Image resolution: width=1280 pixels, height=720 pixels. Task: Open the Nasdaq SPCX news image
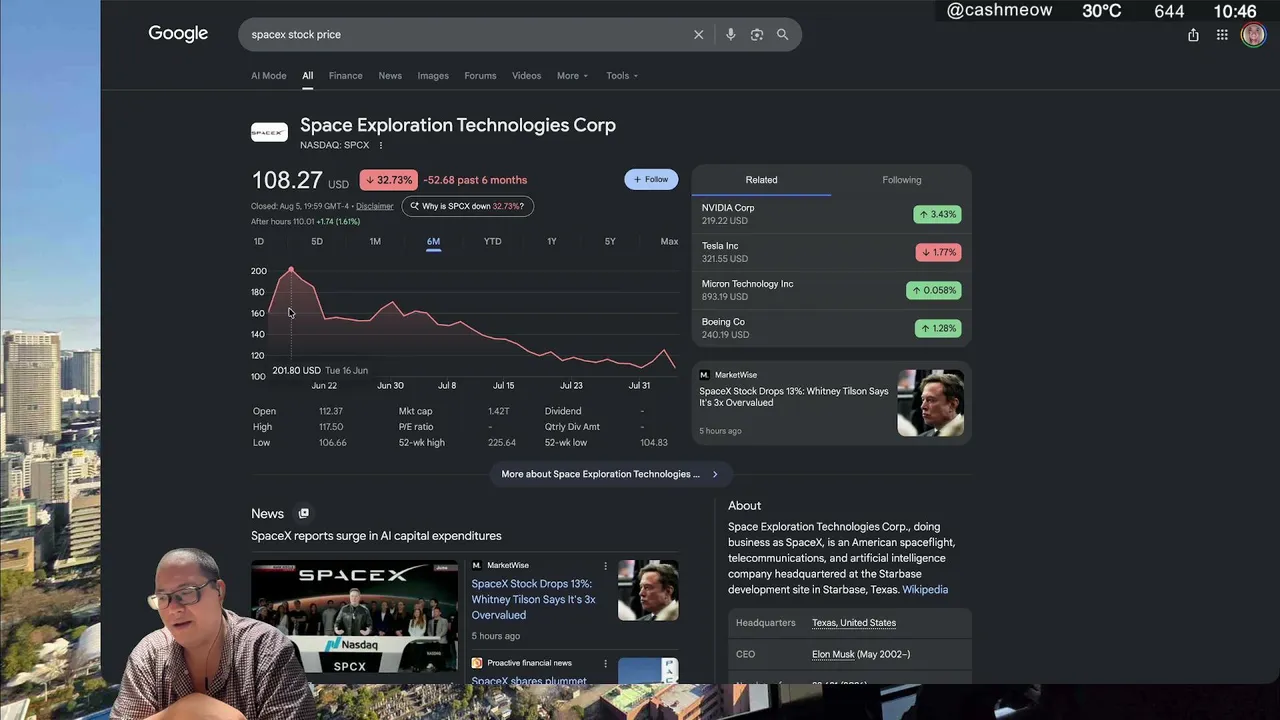coord(354,618)
